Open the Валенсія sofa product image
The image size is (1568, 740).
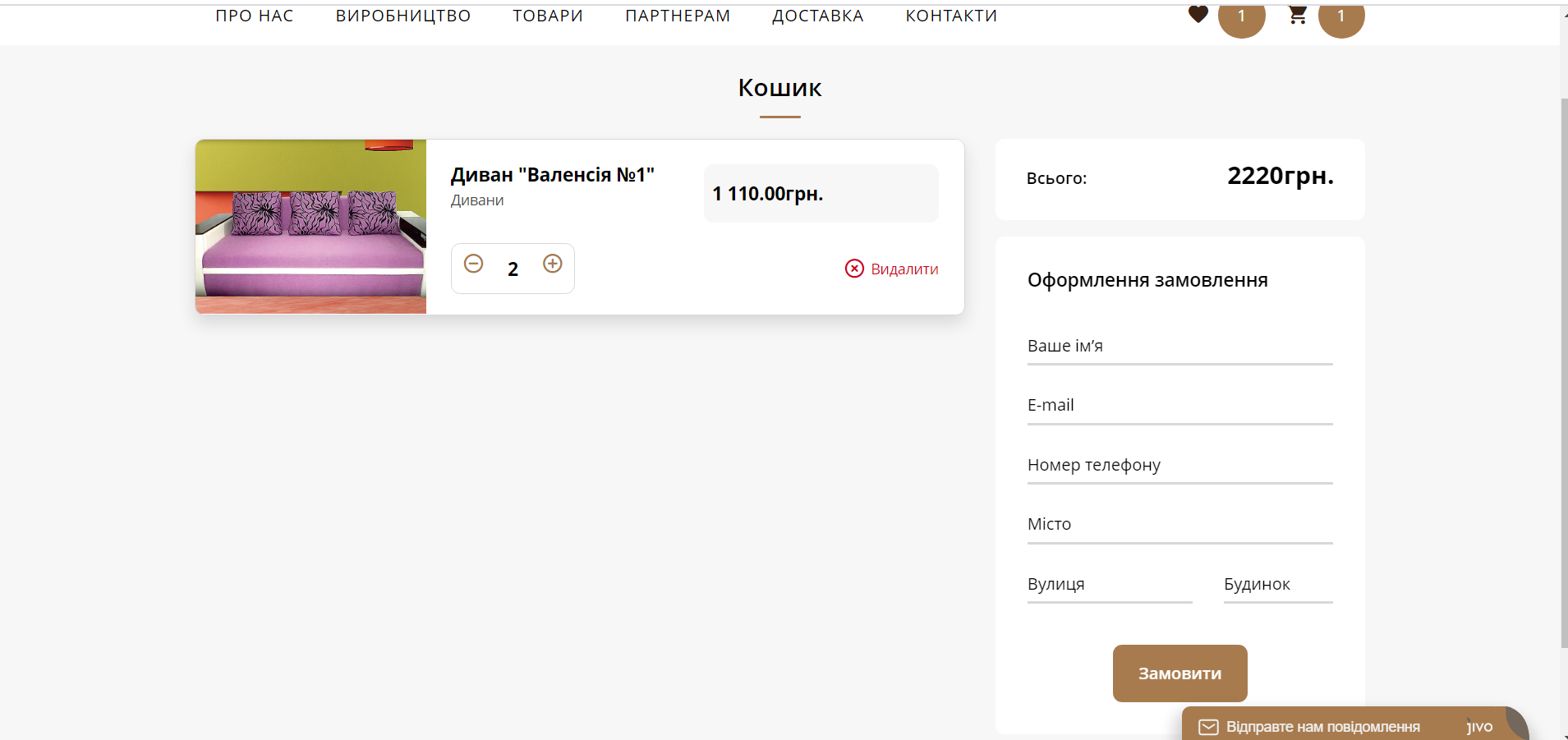[x=310, y=227]
